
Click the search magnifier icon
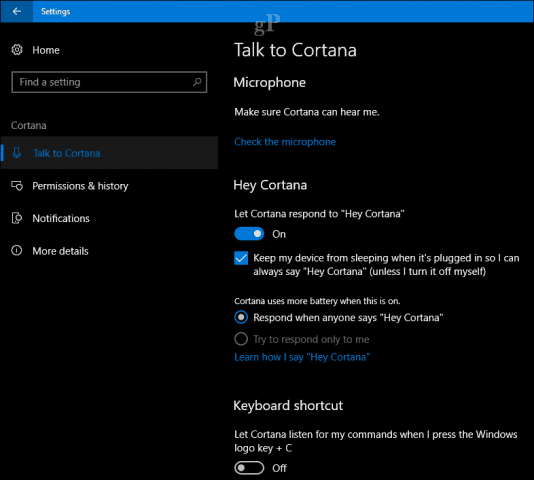tap(197, 82)
